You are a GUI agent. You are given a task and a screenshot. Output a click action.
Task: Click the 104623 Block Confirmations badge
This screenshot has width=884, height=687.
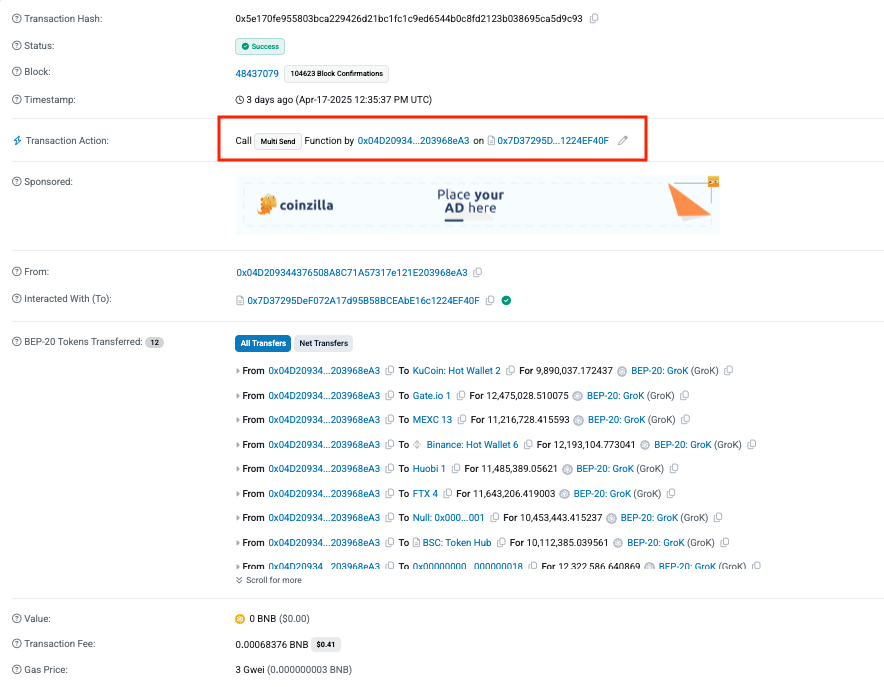click(335, 73)
